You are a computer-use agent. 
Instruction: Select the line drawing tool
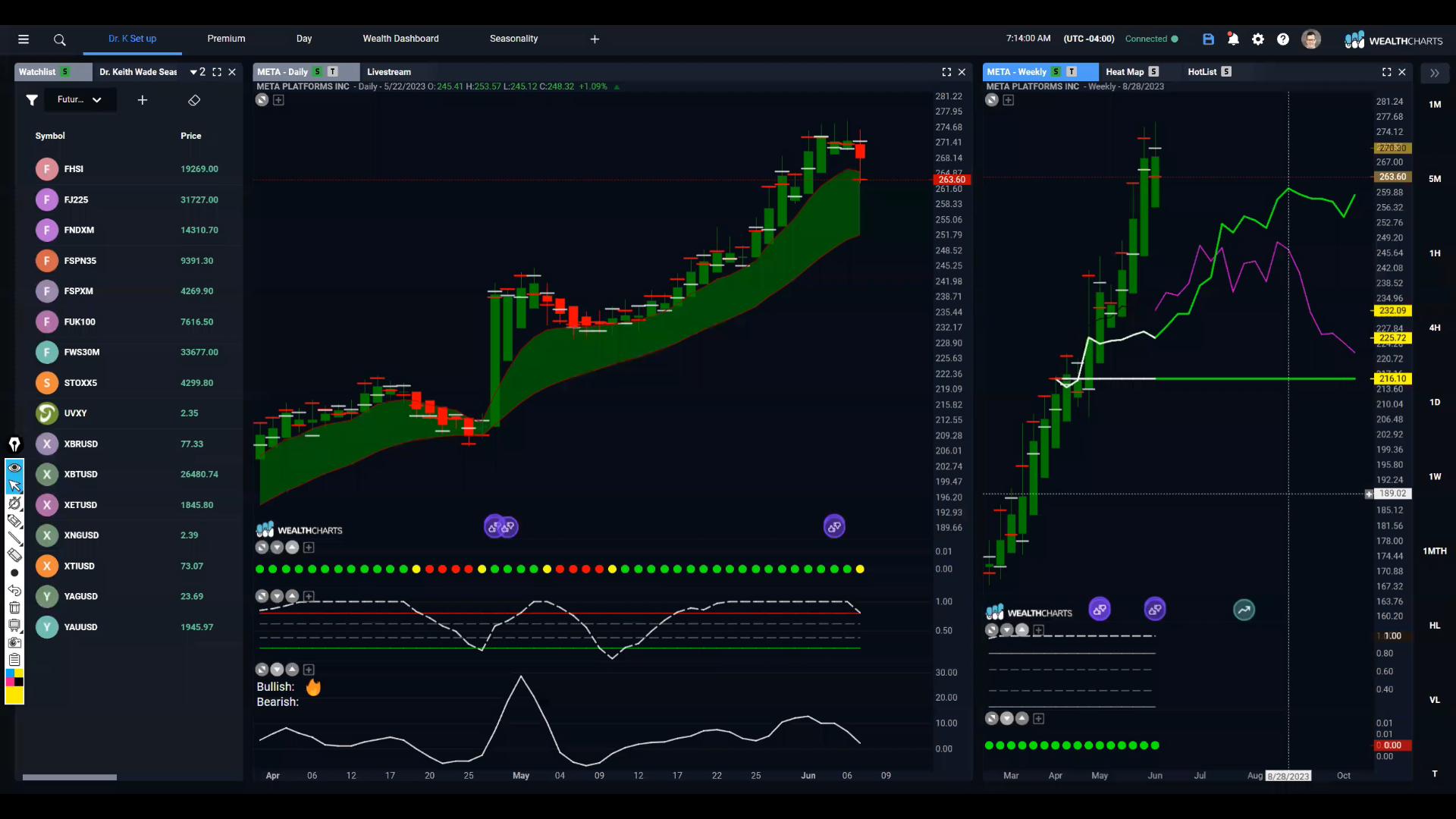tap(14, 538)
